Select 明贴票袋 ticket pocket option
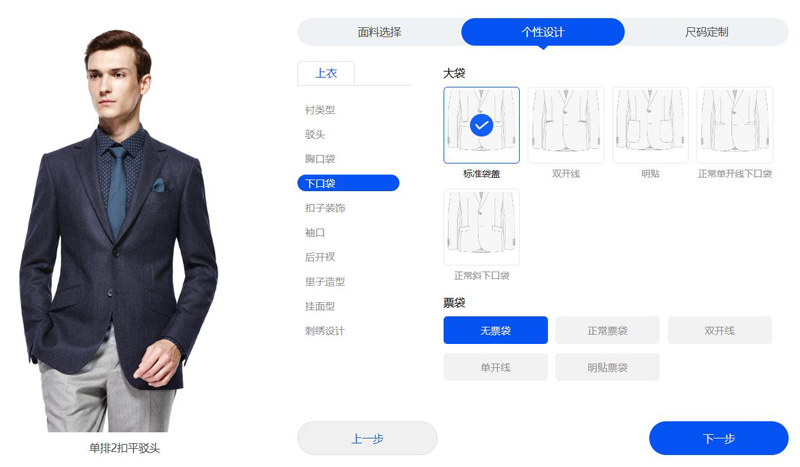This screenshot has width=800, height=467. point(607,367)
